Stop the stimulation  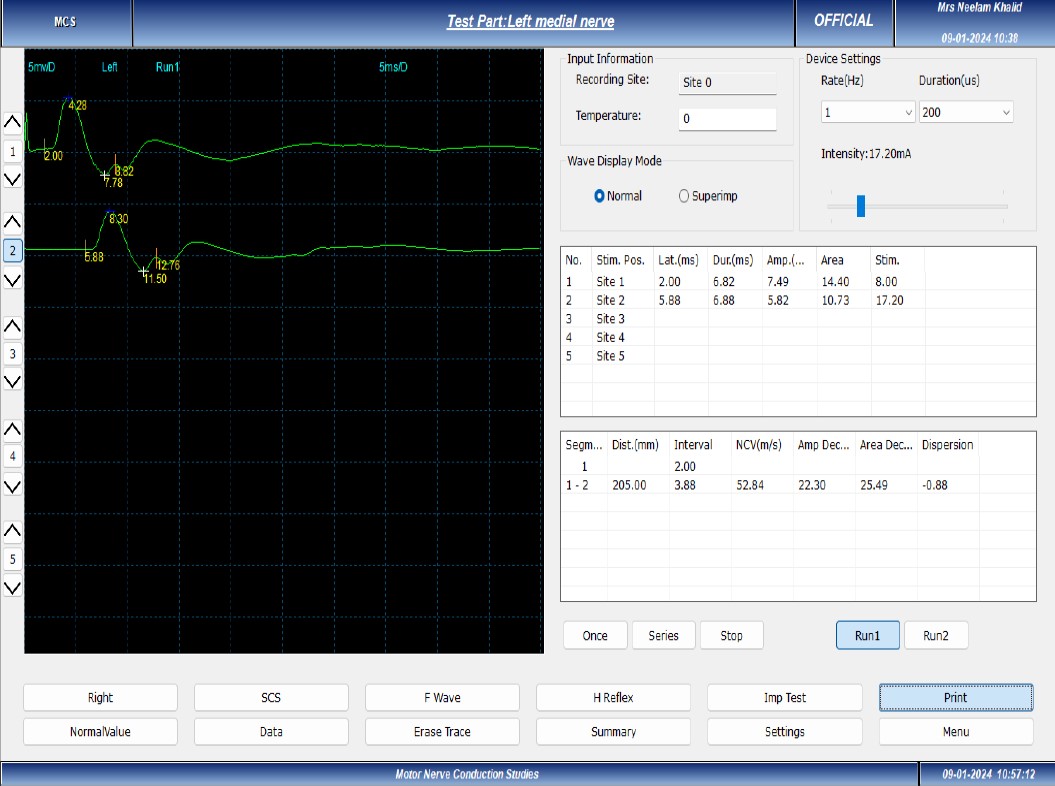tap(731, 635)
